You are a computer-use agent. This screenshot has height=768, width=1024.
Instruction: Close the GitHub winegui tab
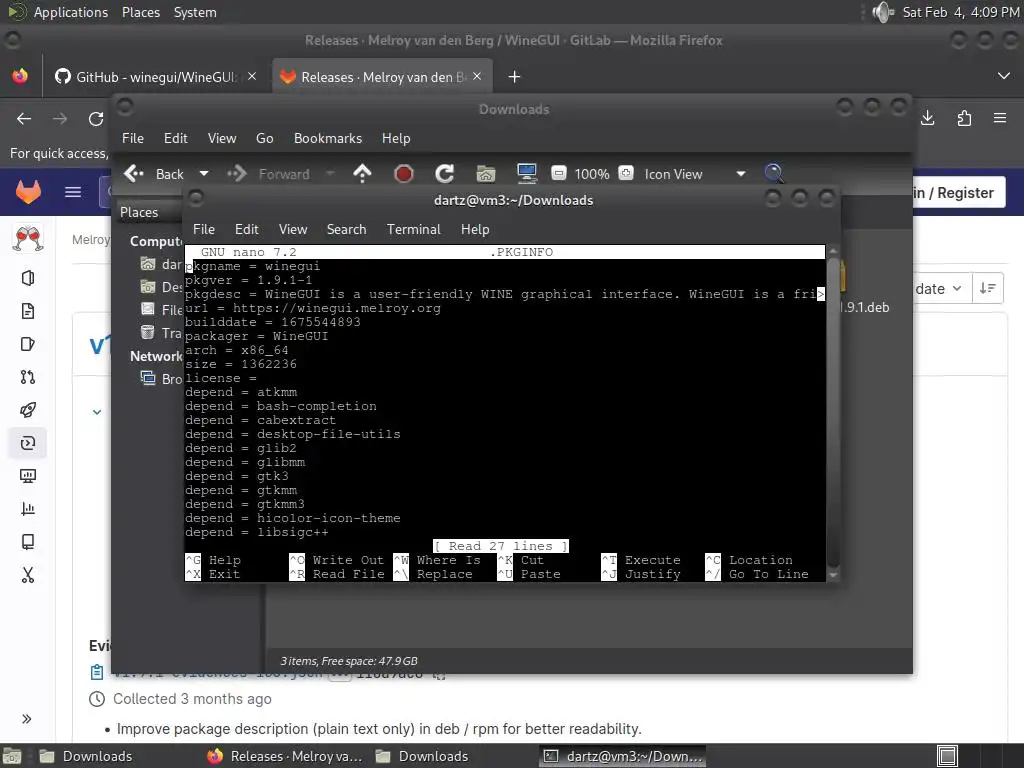click(252, 76)
